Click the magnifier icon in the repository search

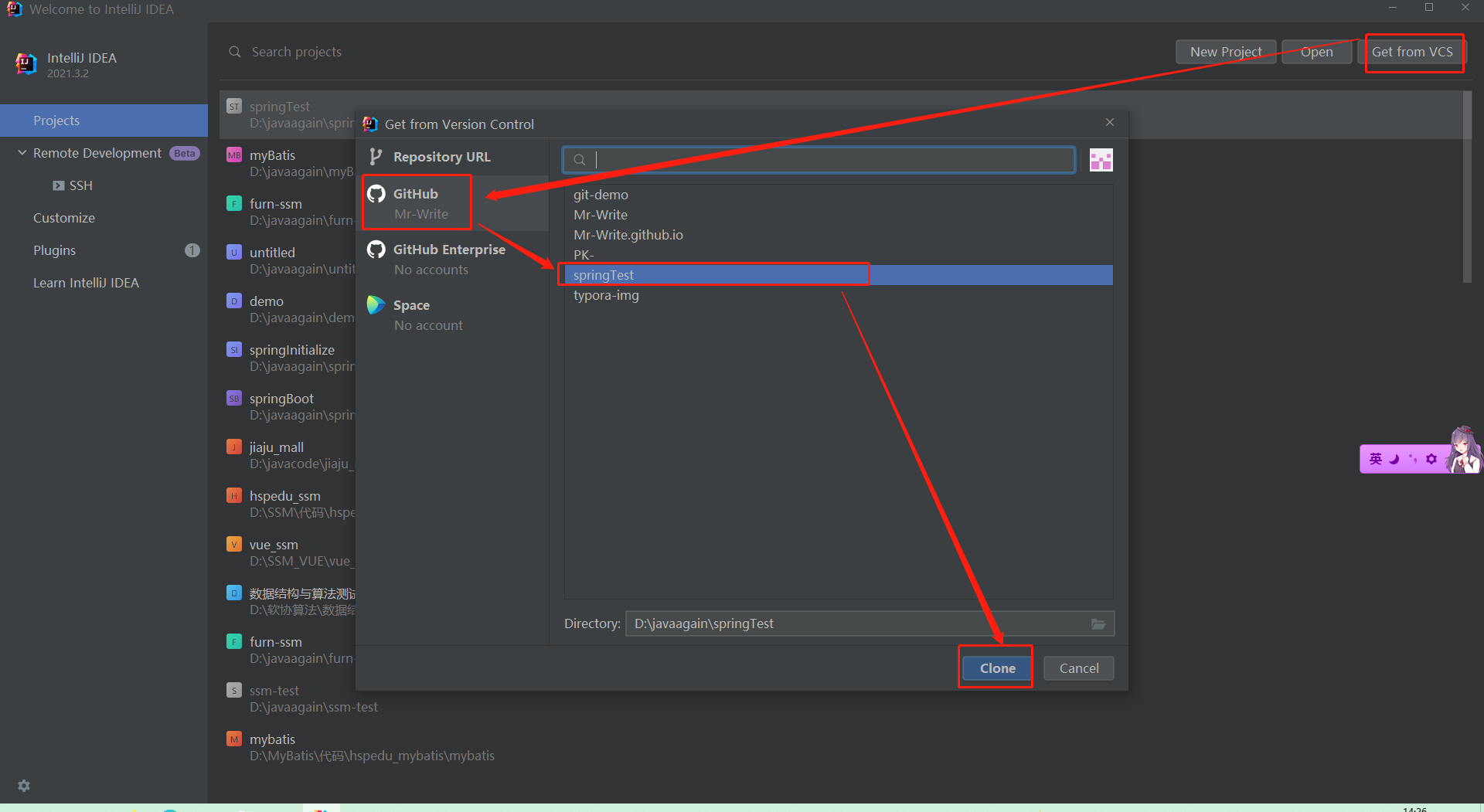pos(579,160)
